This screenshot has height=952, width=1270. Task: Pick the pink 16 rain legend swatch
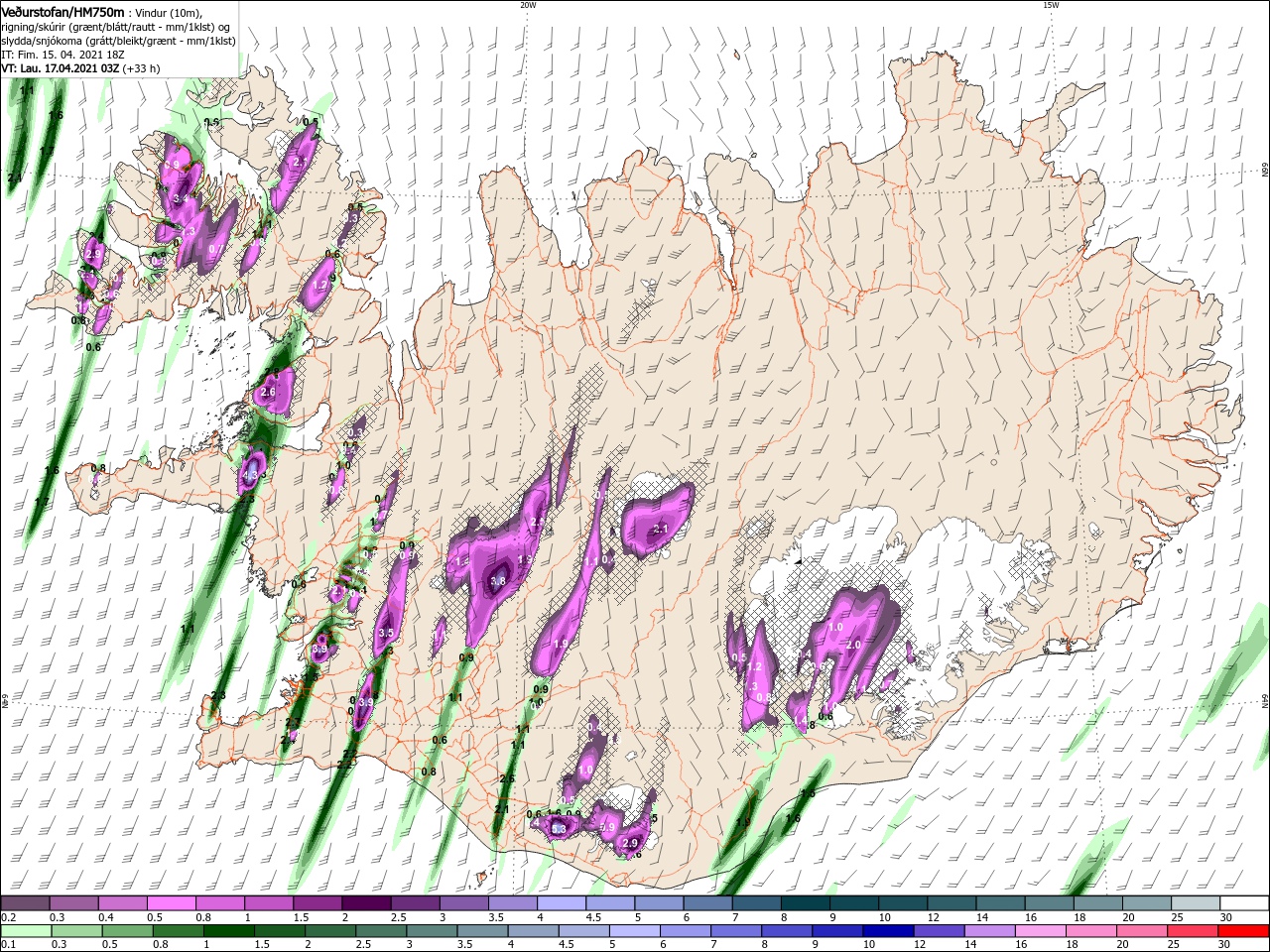coord(1041,931)
